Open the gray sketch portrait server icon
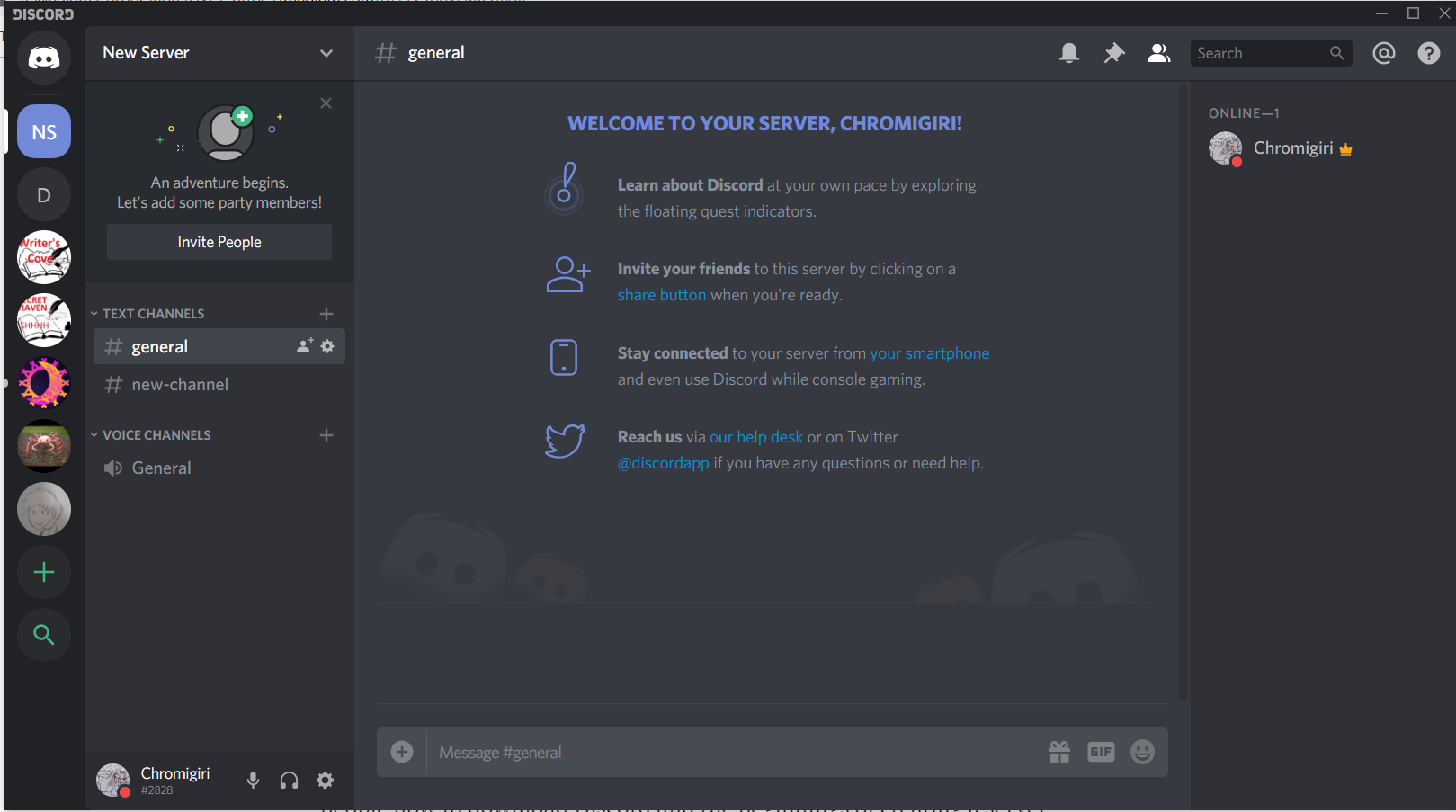The width and height of the screenshot is (1456, 812). pyautogui.click(x=44, y=509)
